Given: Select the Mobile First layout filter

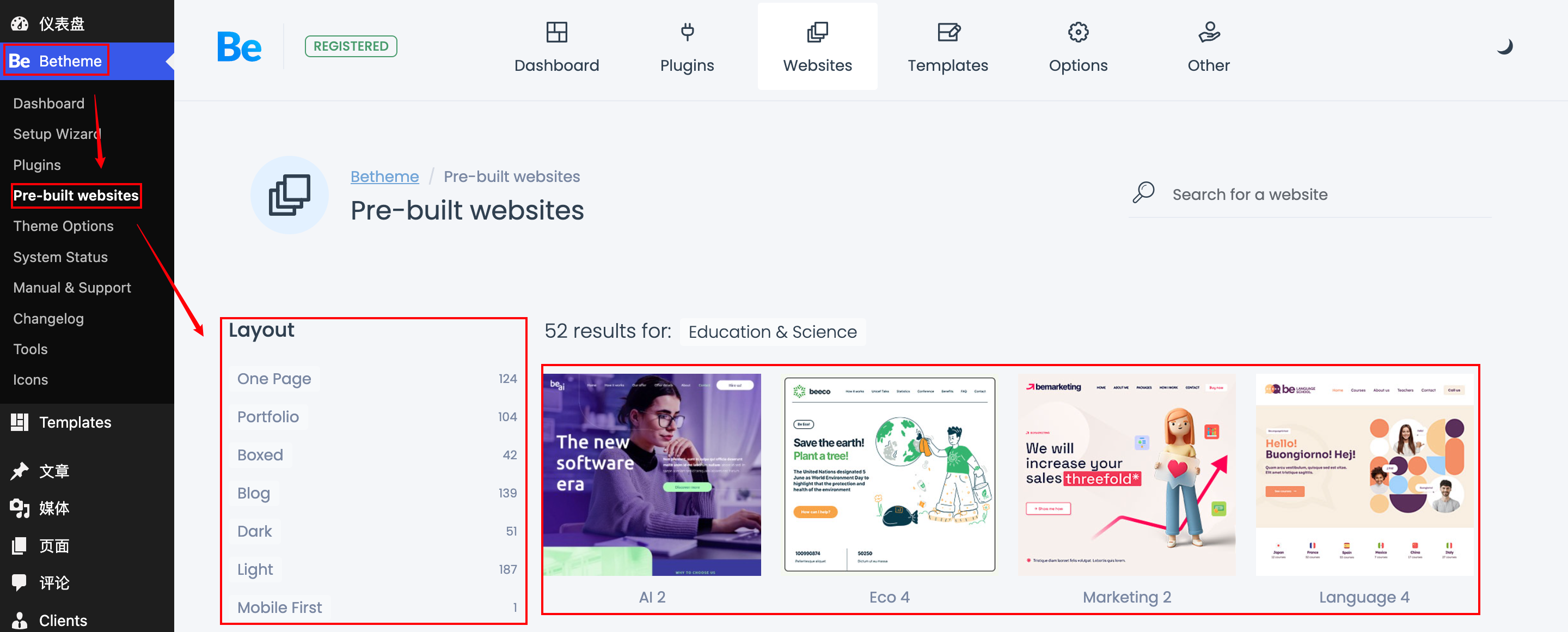Looking at the screenshot, I should point(278,607).
